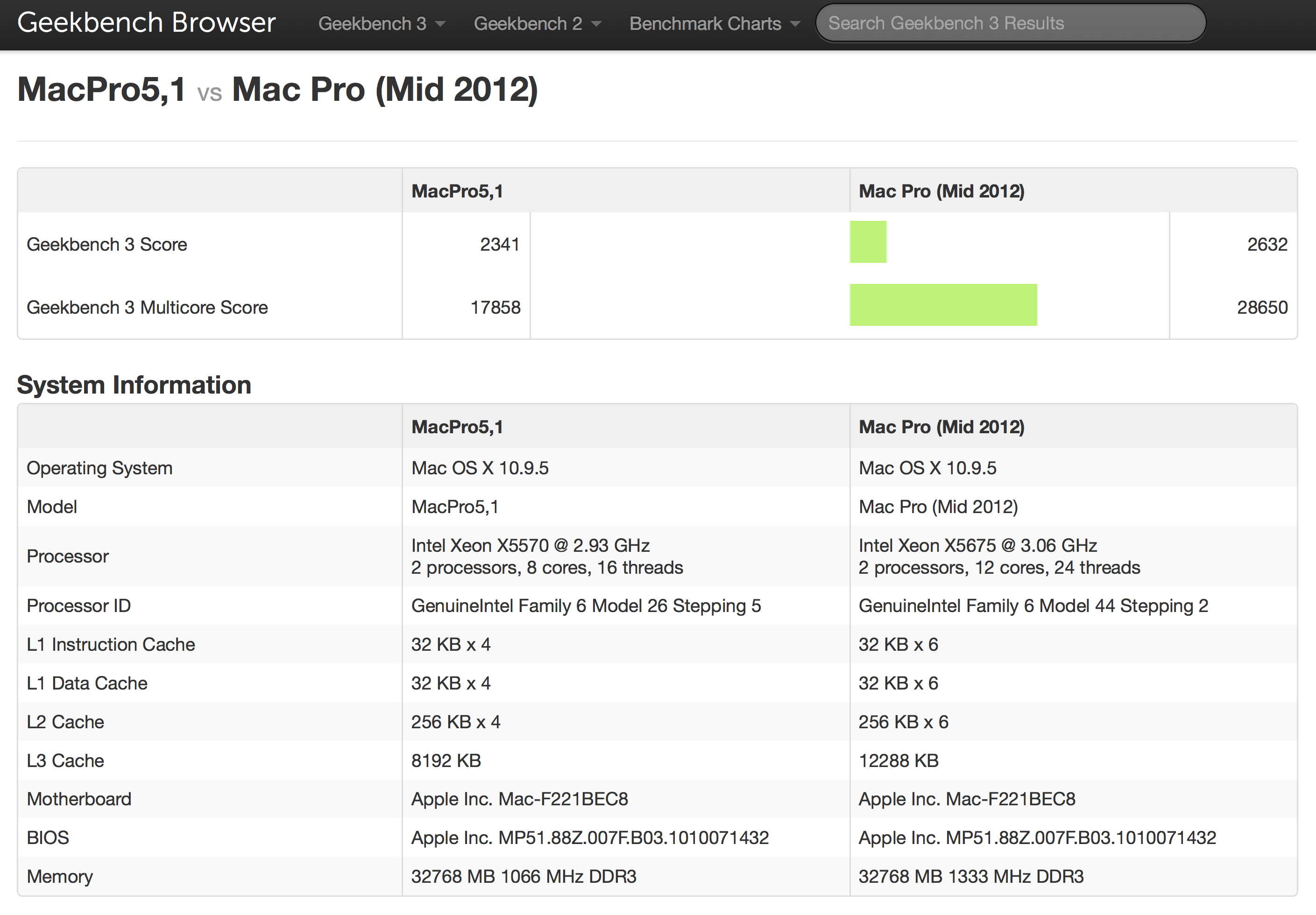Click the L3 Cache row label

tap(65, 760)
